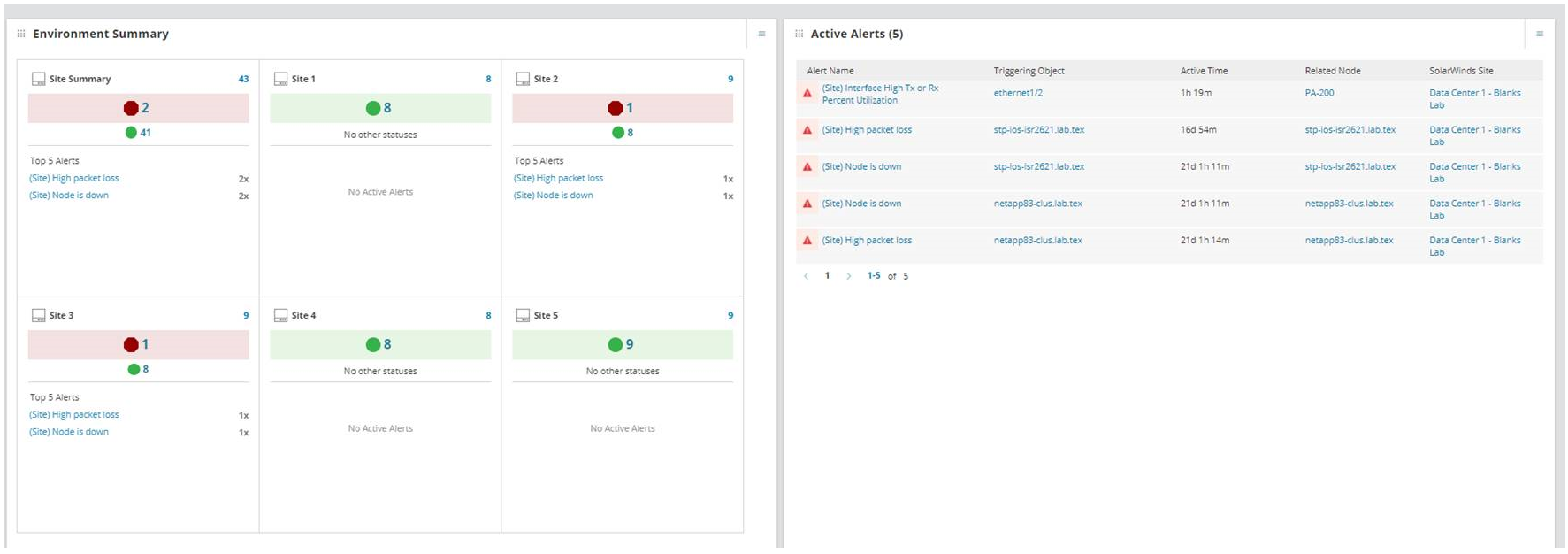
Task: Click warning icon of stp-ios Node is down alert
Action: coord(807,166)
